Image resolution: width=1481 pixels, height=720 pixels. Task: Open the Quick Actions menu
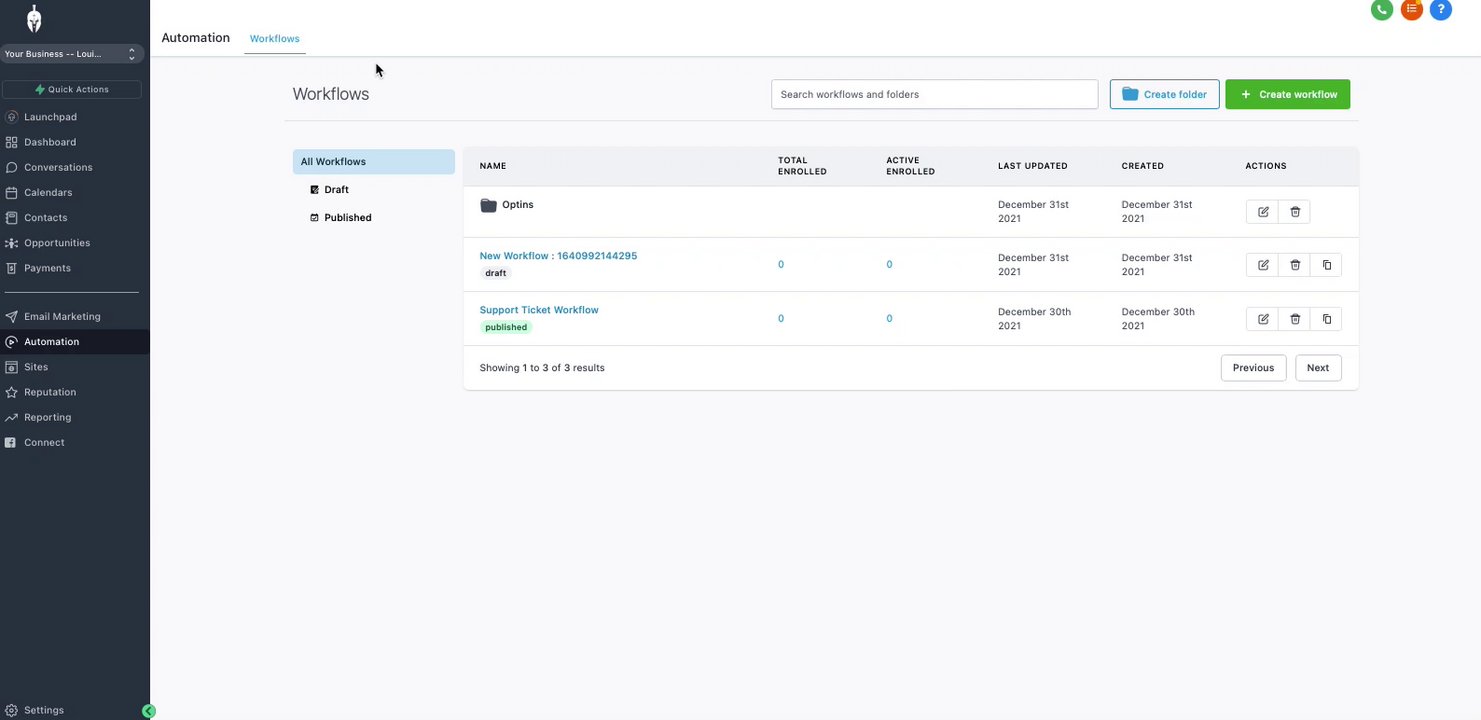72,90
